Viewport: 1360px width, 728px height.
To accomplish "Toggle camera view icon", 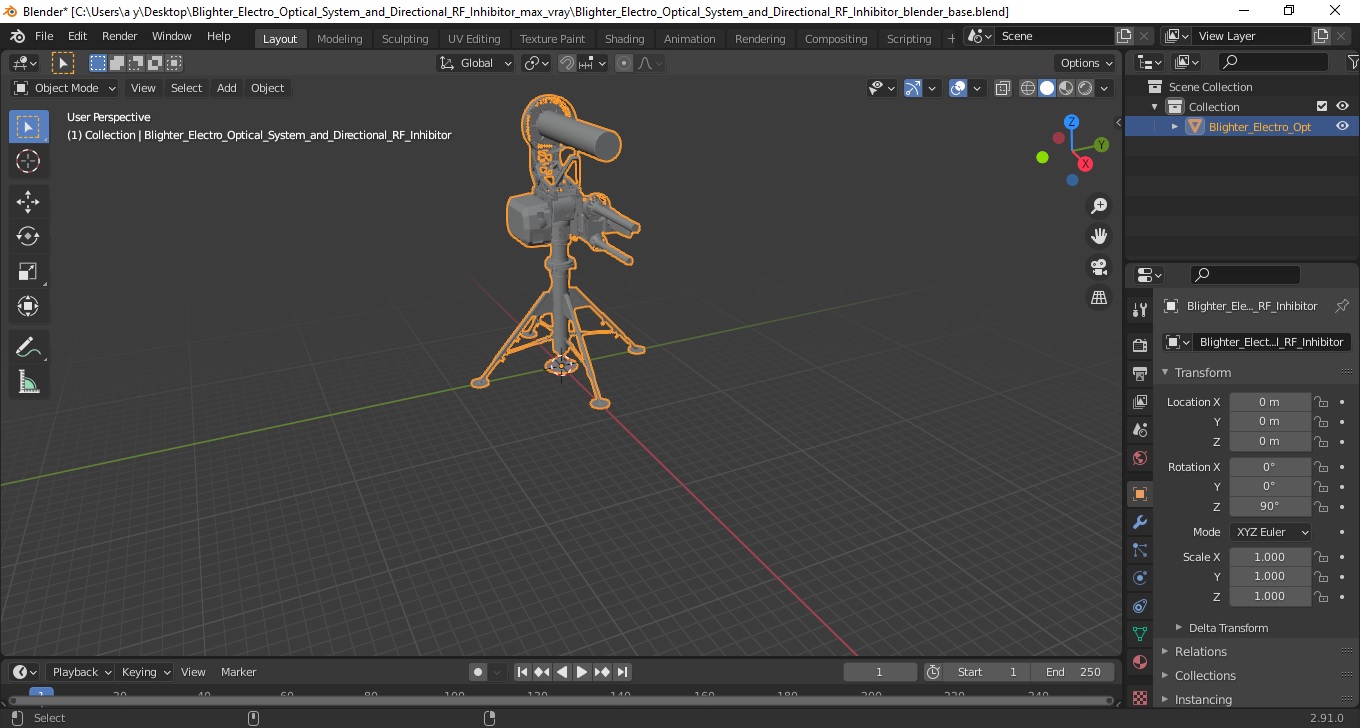I will coord(1099,267).
